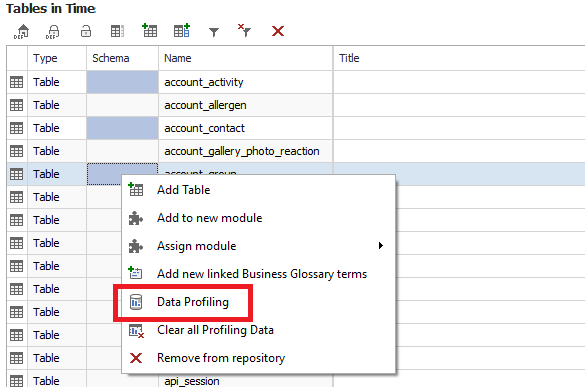The image size is (585, 387).
Task: Click the open padlock toolbar icon
Action: (86, 31)
